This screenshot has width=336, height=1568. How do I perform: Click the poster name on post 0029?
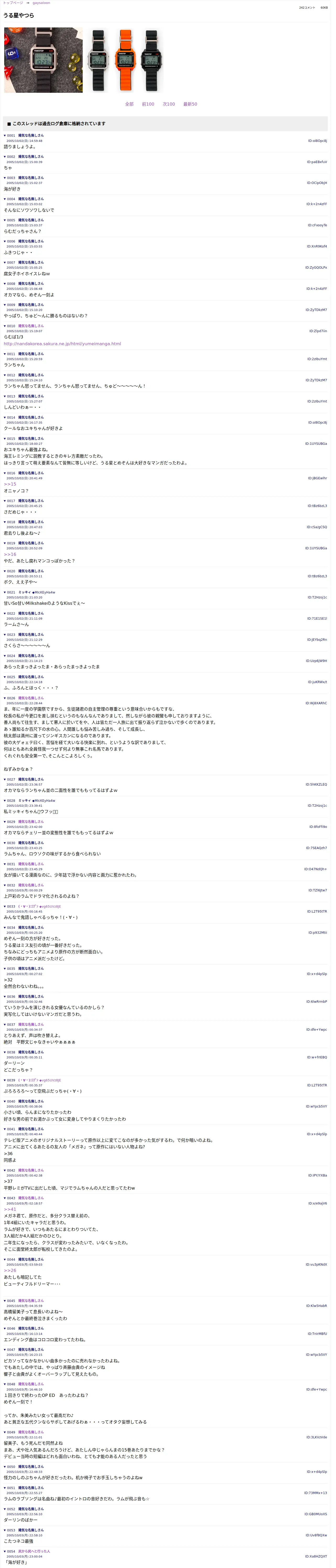[31, 822]
